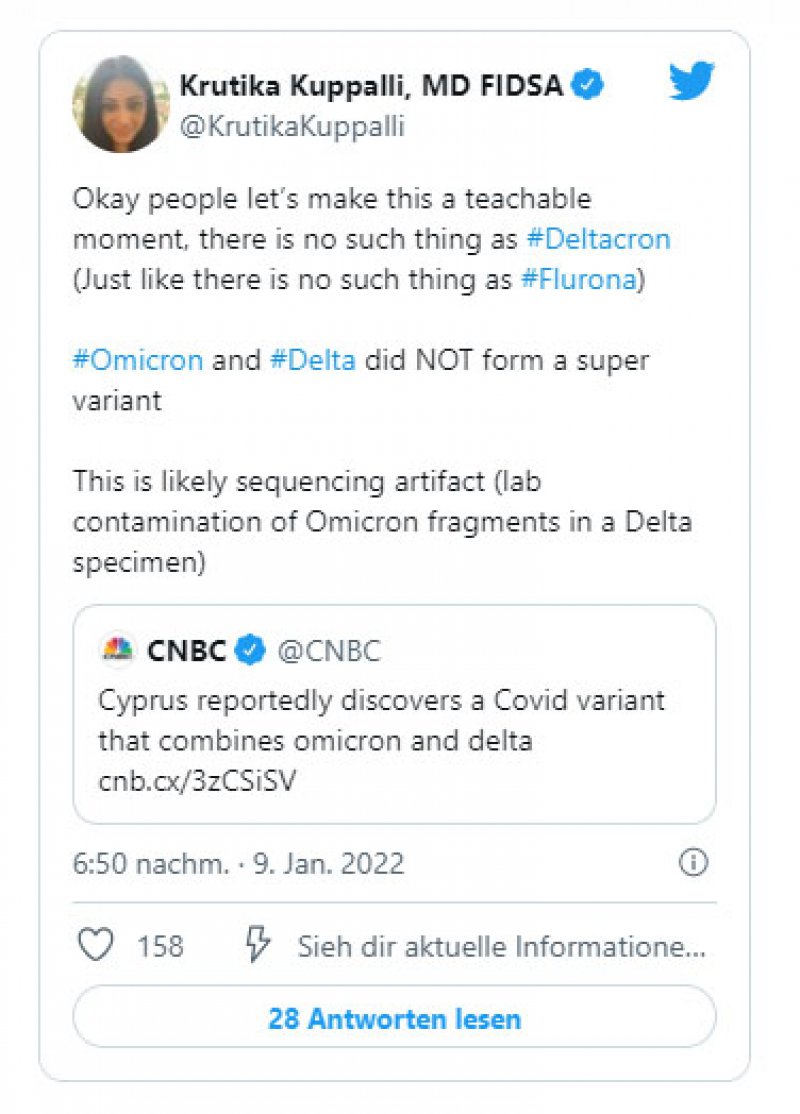Screen dimensions: 800x1114
Task: Click the author name Krutika Kuppalli, MD FIDSA
Action: [x=374, y=86]
